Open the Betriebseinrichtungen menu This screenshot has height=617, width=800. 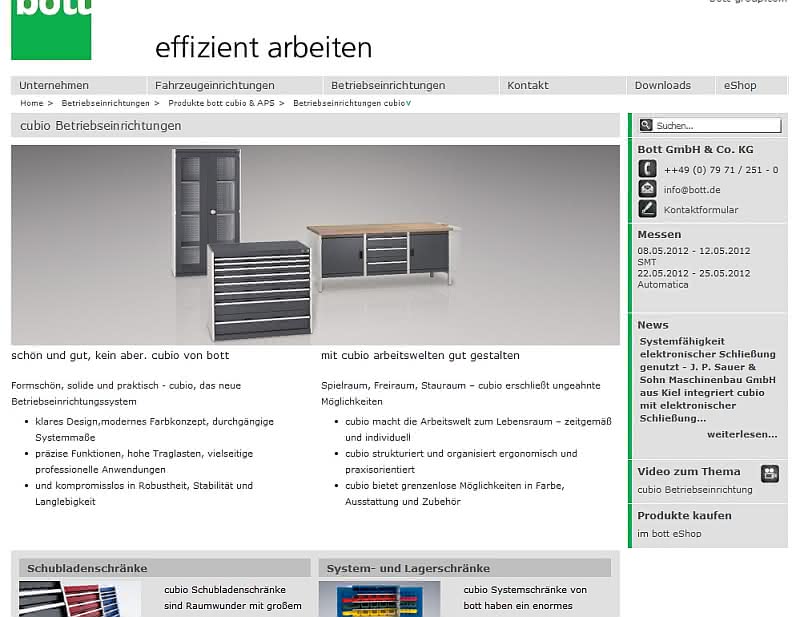pos(388,85)
